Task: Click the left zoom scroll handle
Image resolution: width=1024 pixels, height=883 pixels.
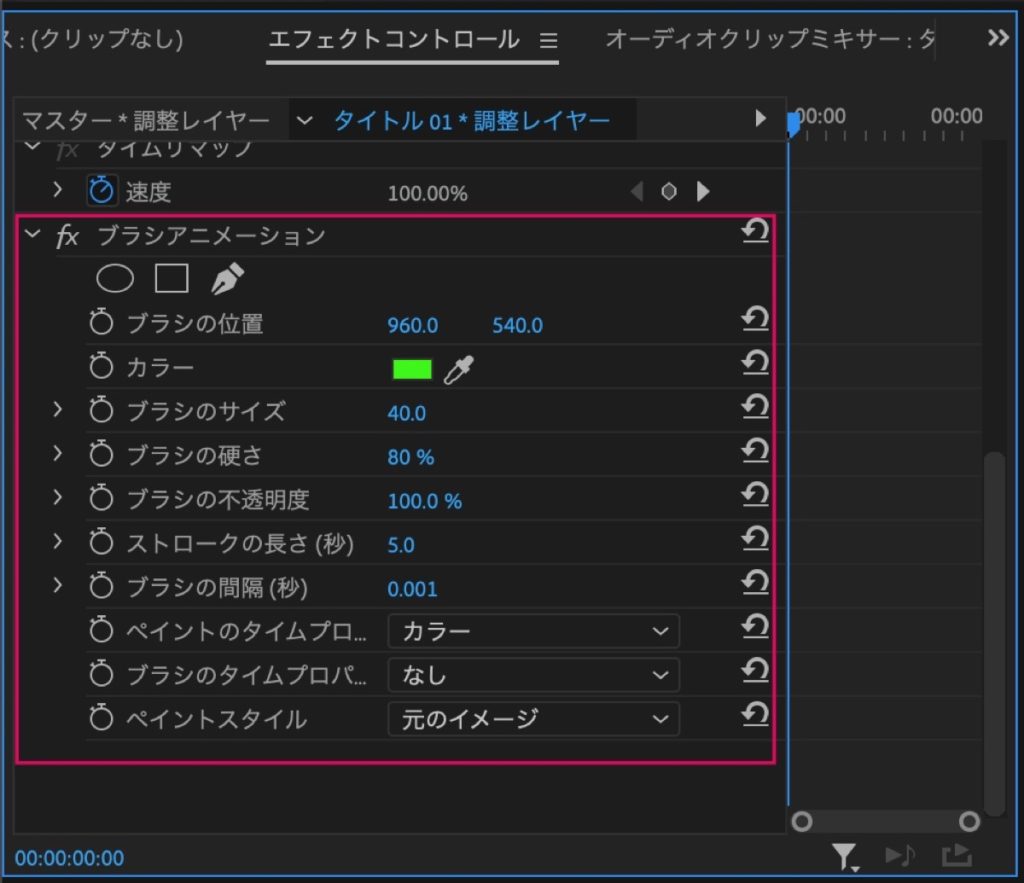Action: click(802, 821)
